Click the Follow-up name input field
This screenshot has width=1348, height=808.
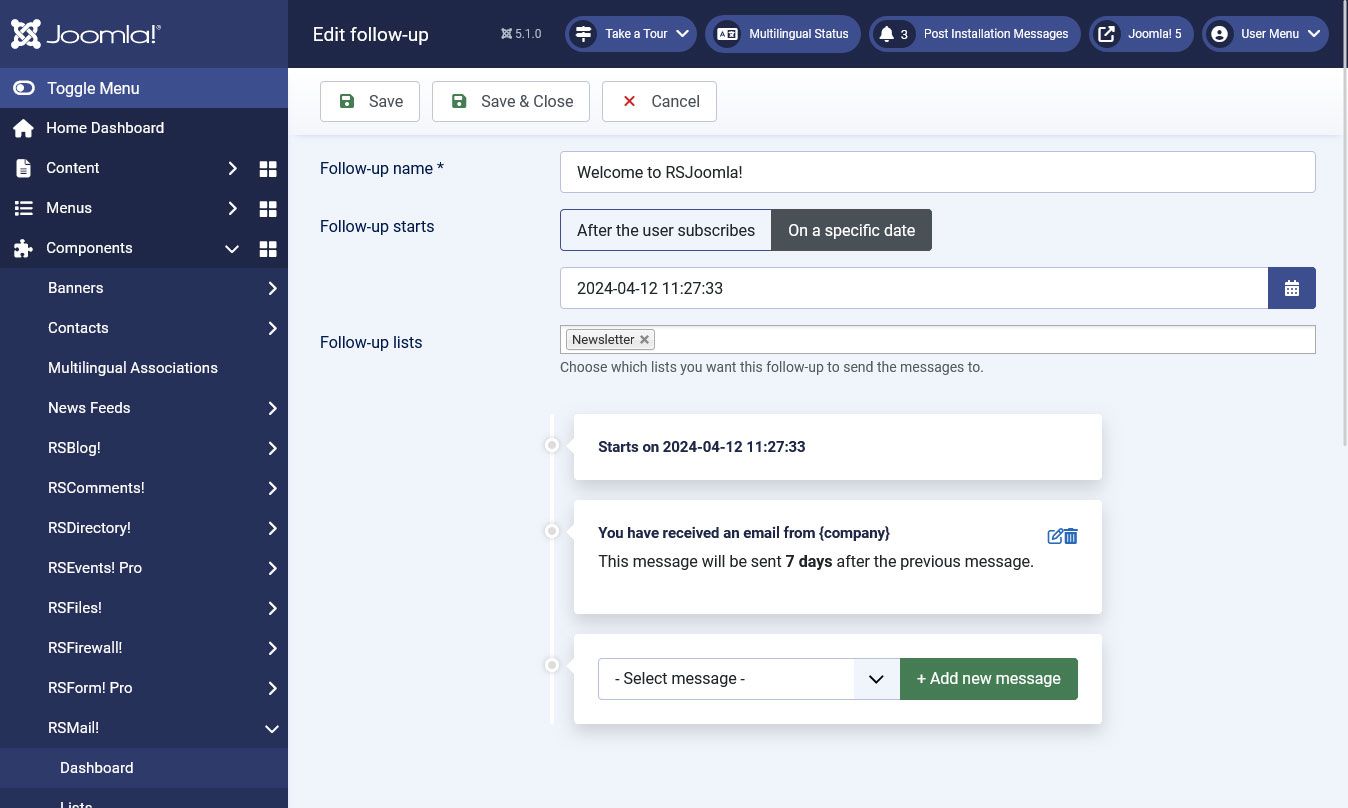point(938,172)
